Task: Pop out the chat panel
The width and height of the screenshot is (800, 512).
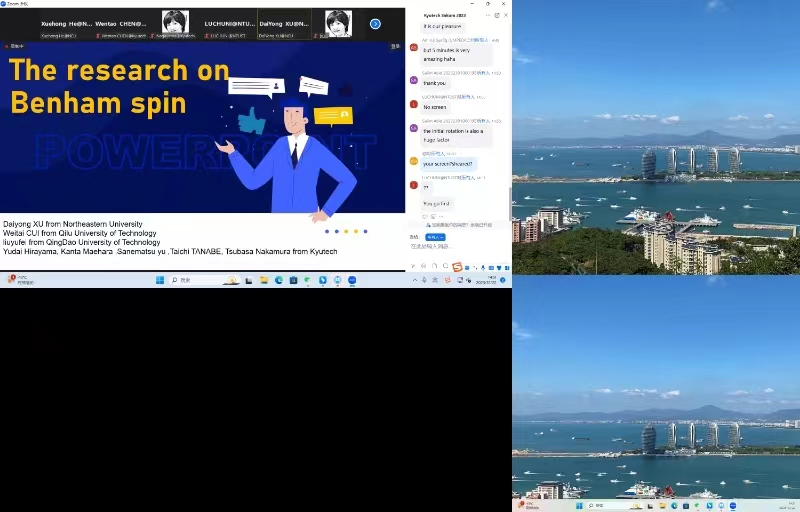Action: pos(497,15)
